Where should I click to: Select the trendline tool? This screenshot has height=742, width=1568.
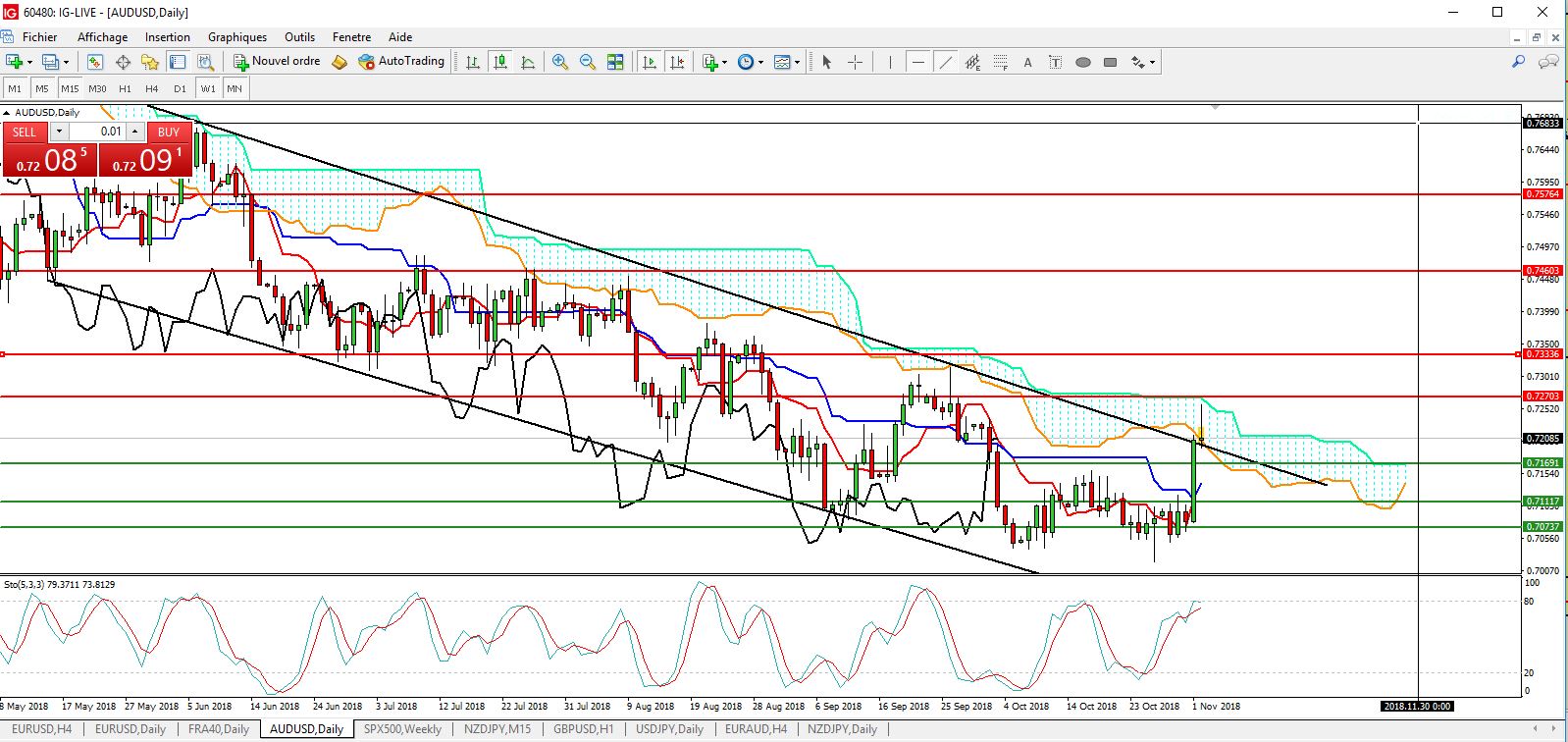click(x=945, y=62)
